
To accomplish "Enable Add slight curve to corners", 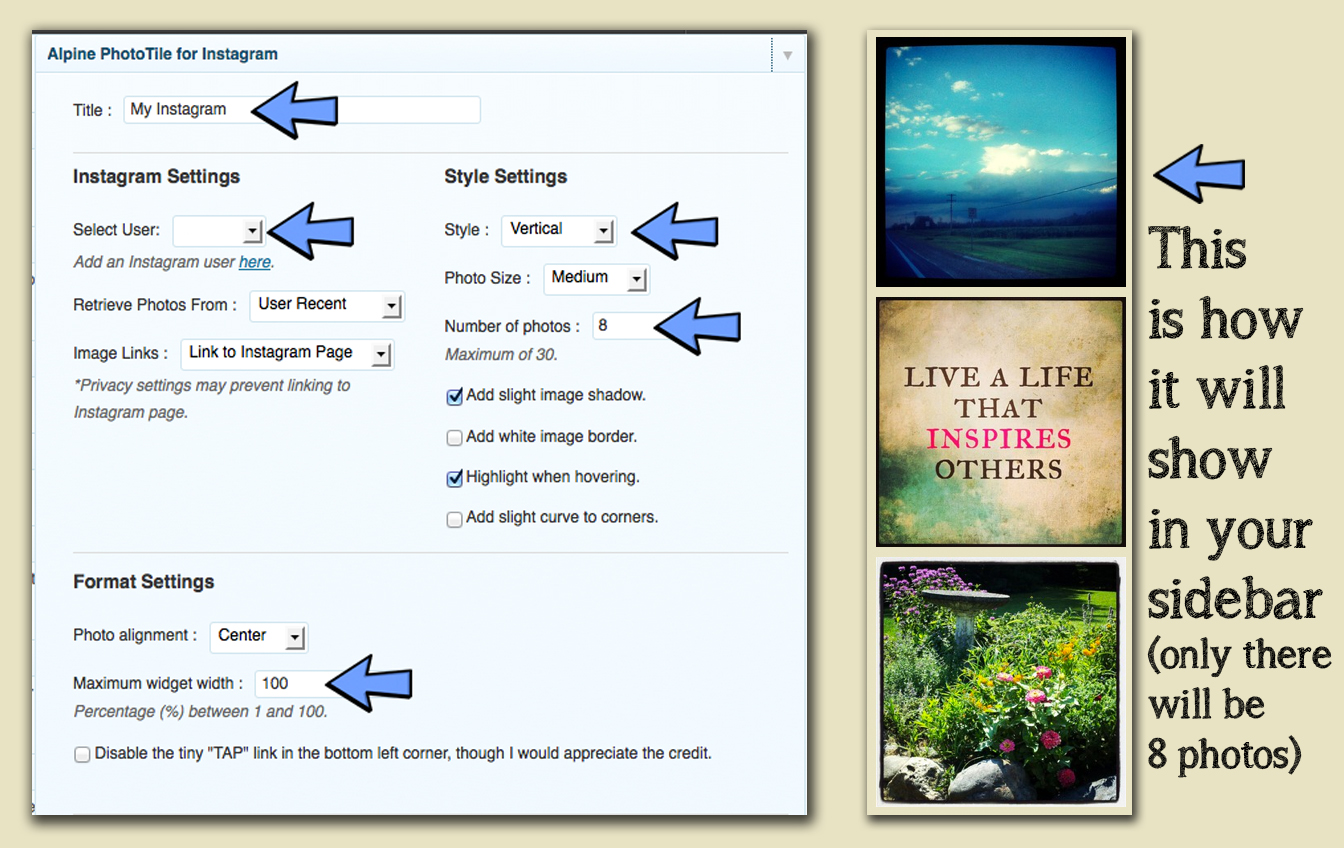I will pyautogui.click(x=454, y=520).
